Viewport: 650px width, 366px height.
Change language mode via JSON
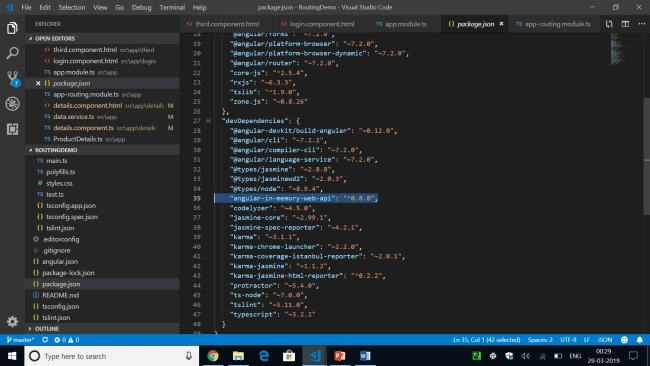click(604, 340)
